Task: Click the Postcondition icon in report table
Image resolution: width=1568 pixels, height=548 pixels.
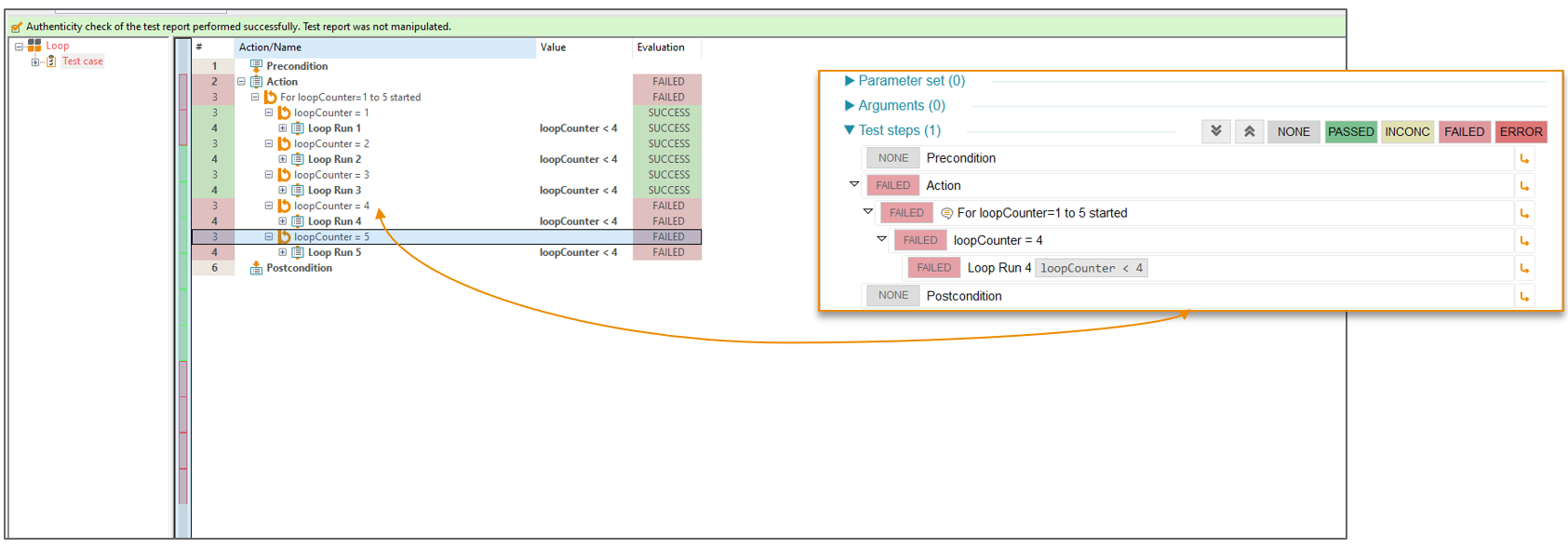Action: point(256,268)
